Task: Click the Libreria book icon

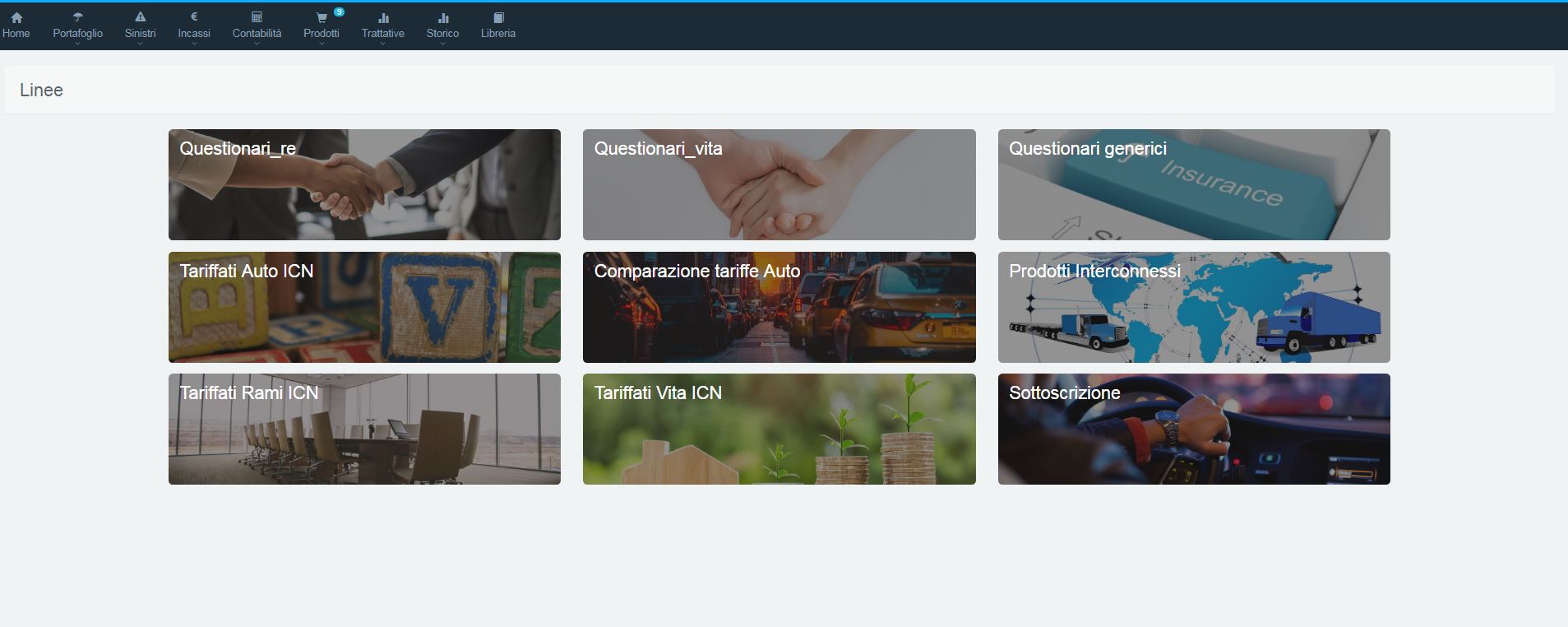Action: pyautogui.click(x=498, y=17)
